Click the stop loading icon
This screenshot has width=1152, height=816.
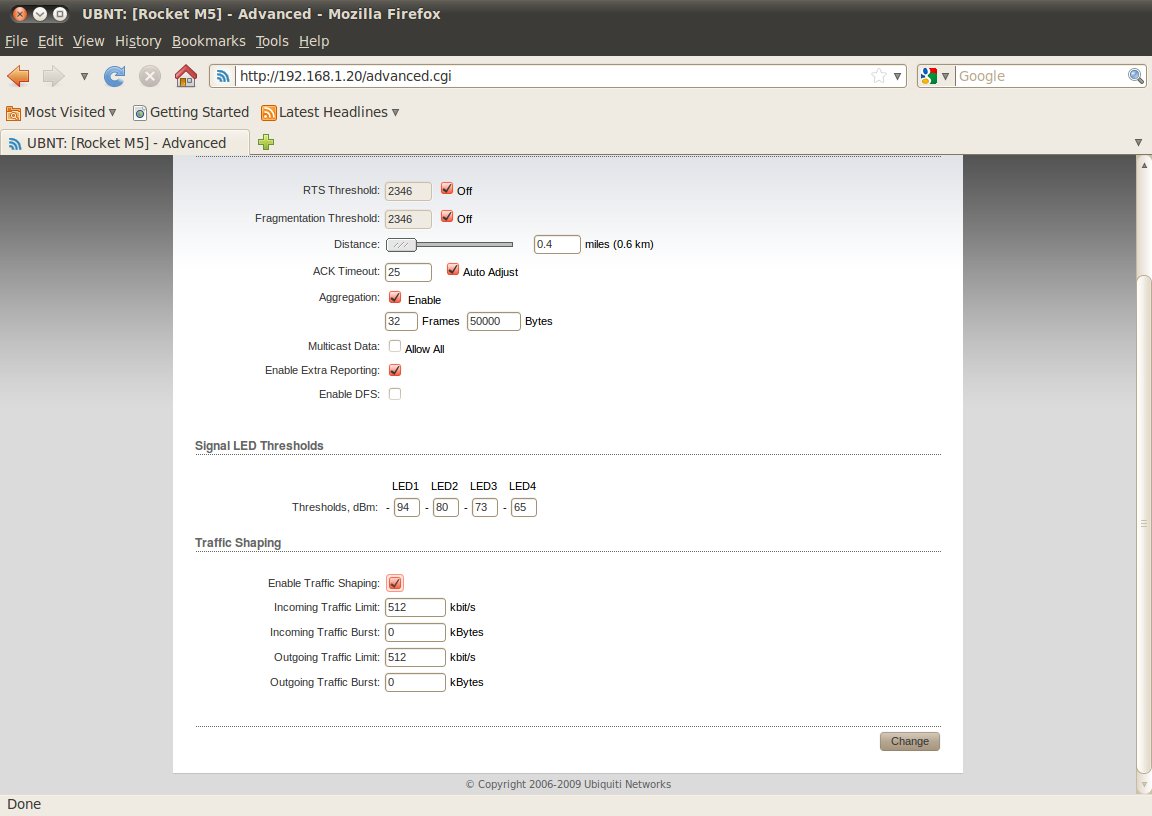point(150,76)
